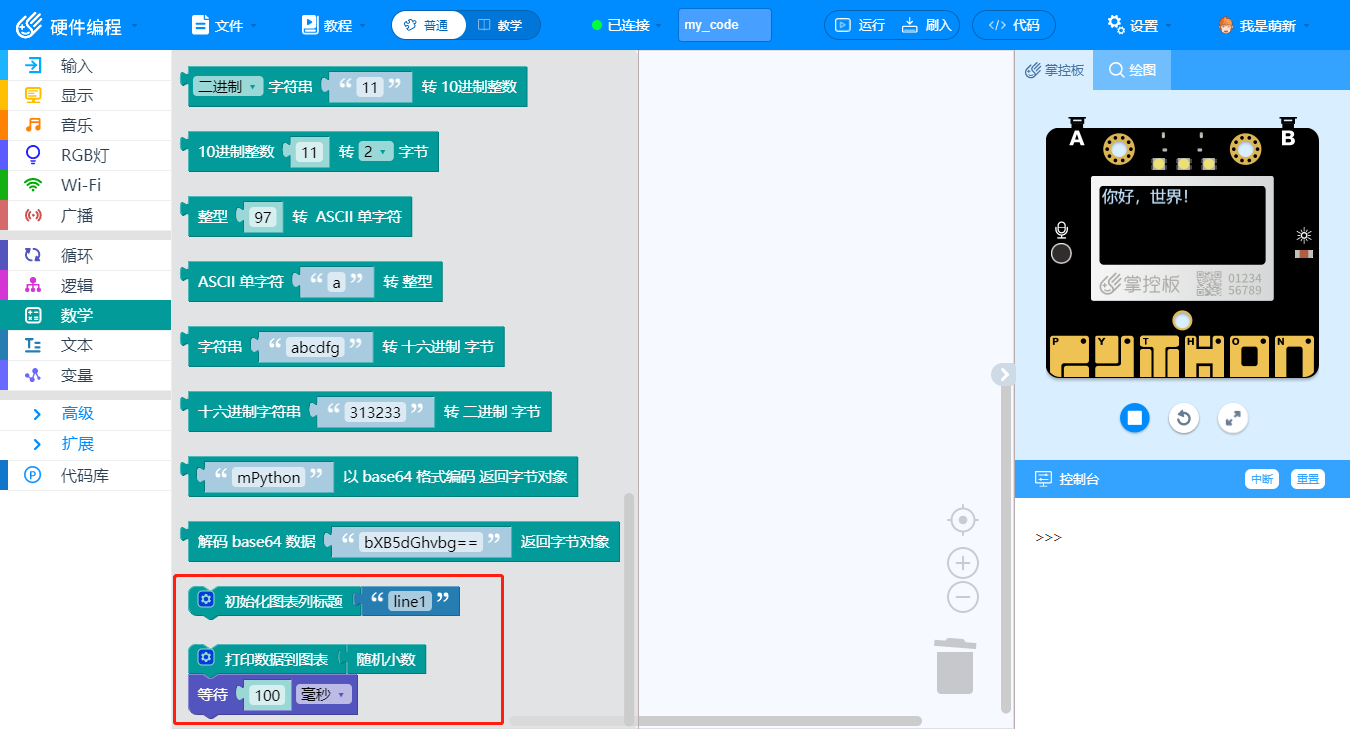Open the 教程 menu
1350x729 pixels.
333,25
